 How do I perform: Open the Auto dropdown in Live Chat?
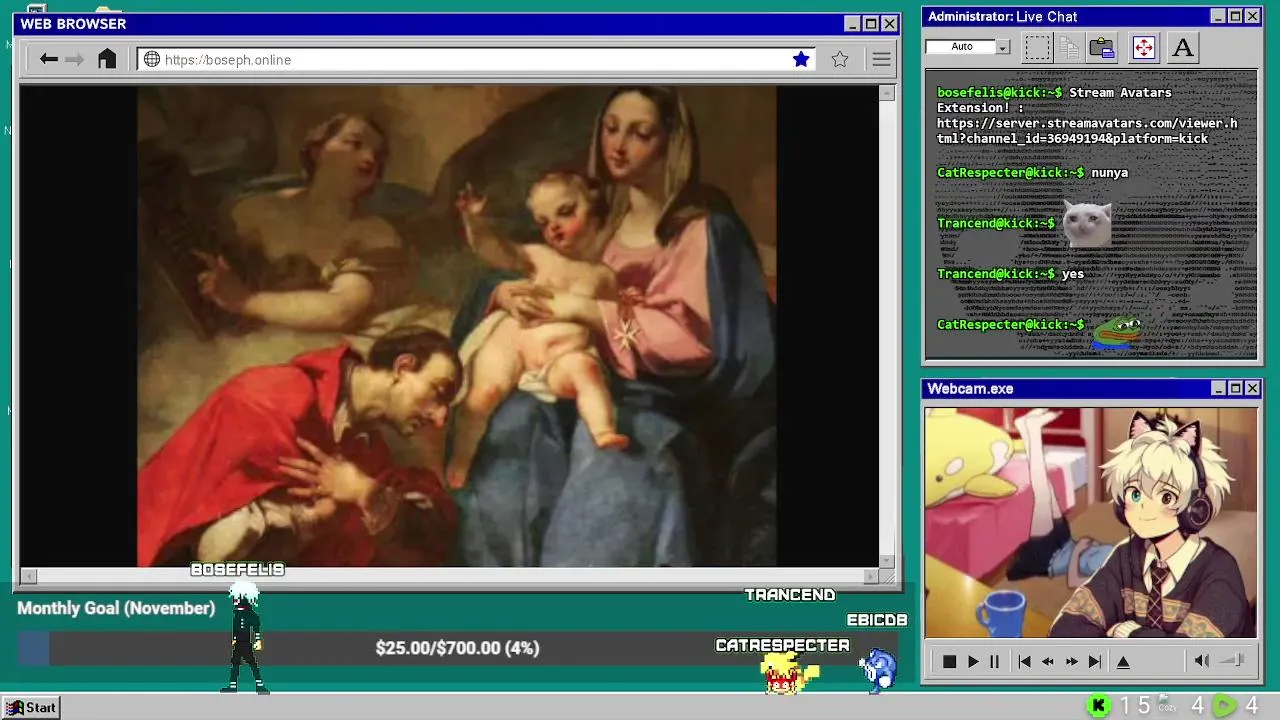(x=1003, y=47)
